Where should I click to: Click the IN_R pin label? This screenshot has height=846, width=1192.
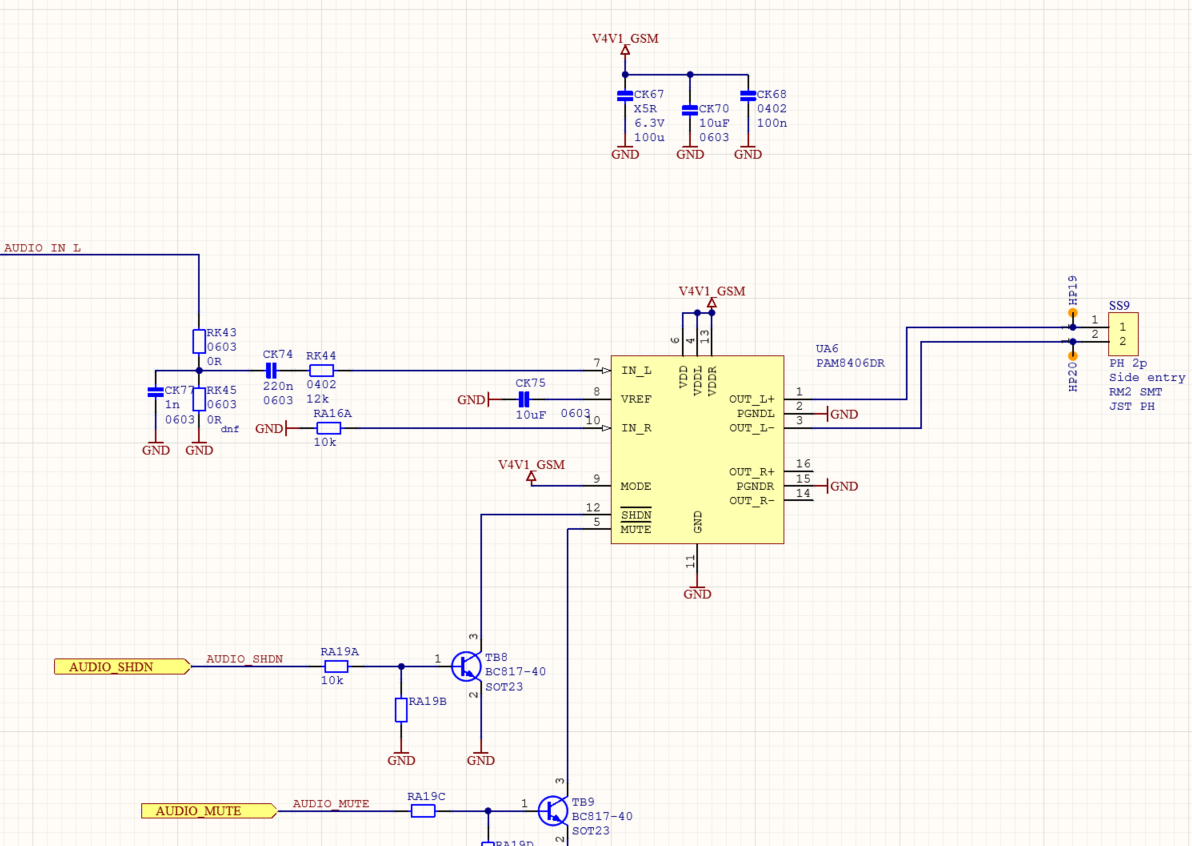click(636, 429)
